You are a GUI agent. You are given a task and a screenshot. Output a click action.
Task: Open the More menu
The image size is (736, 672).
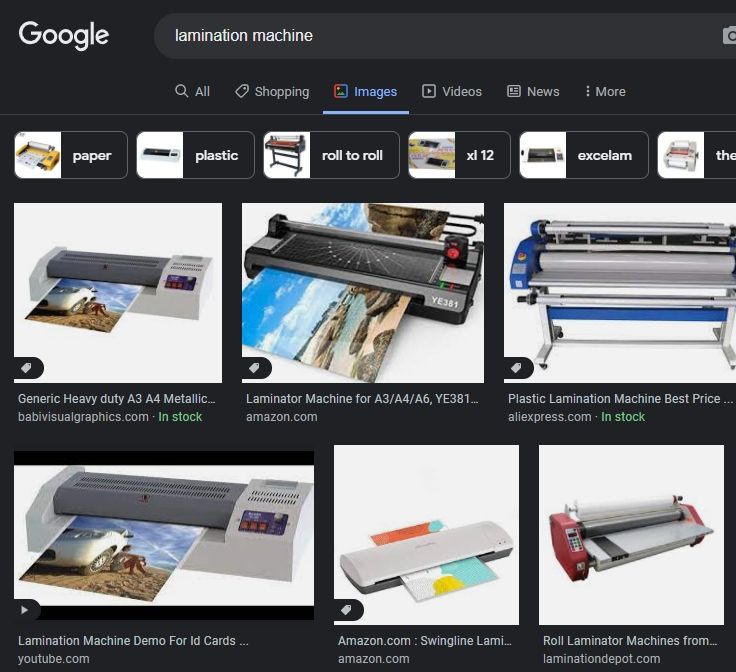[605, 91]
